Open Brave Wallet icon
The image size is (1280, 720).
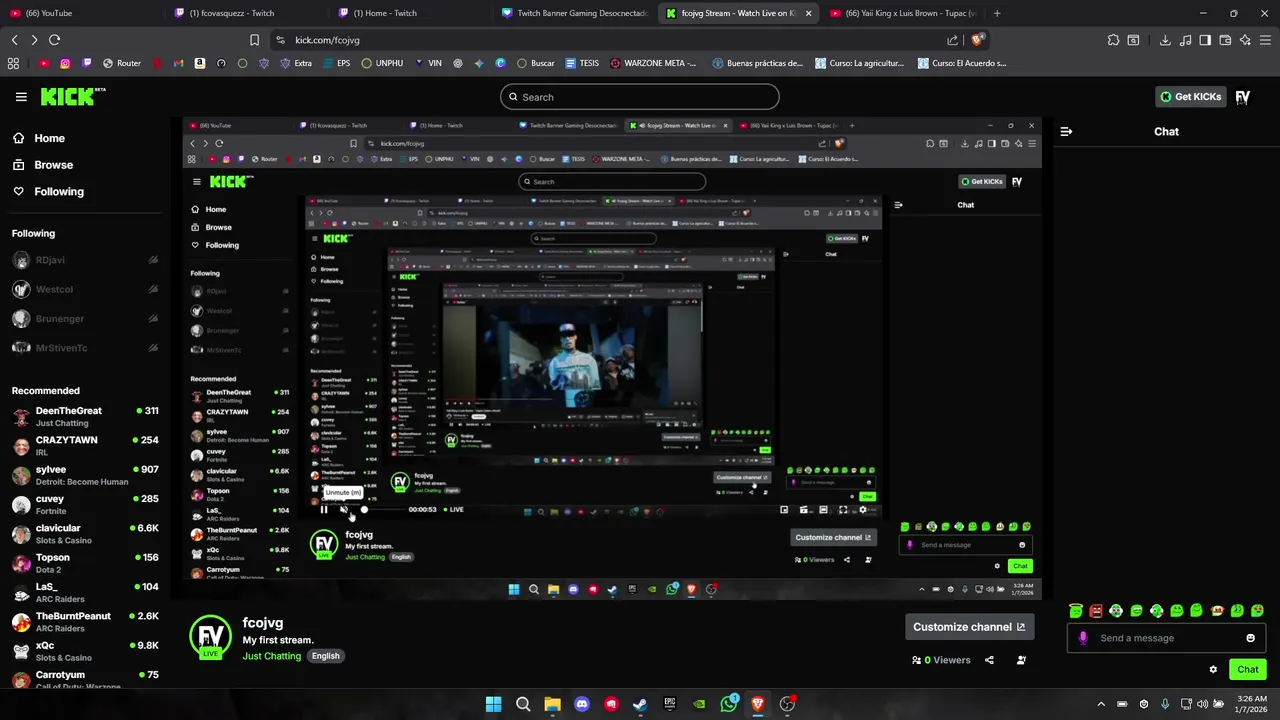(1225, 40)
